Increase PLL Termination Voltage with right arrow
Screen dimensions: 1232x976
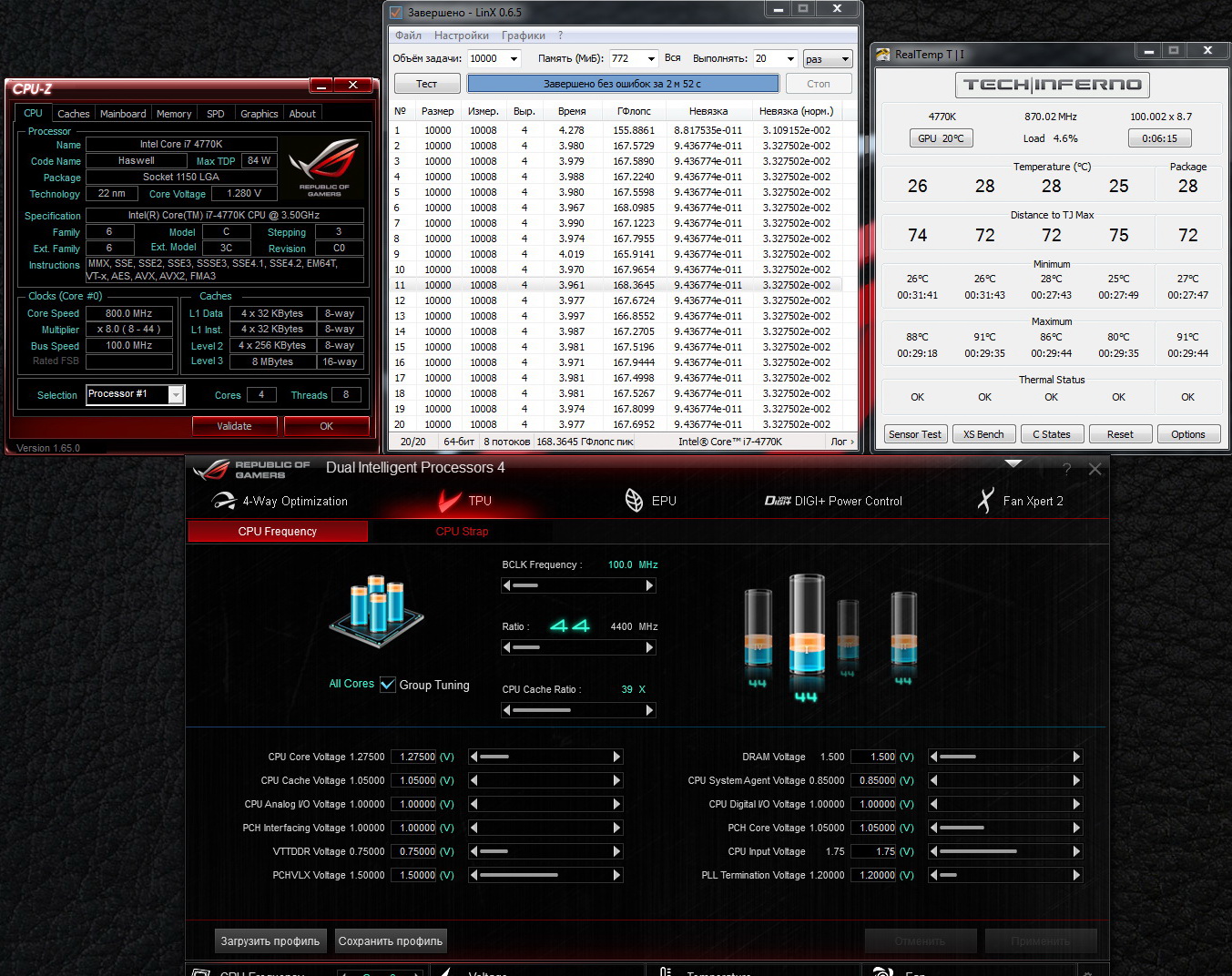[x=1076, y=875]
